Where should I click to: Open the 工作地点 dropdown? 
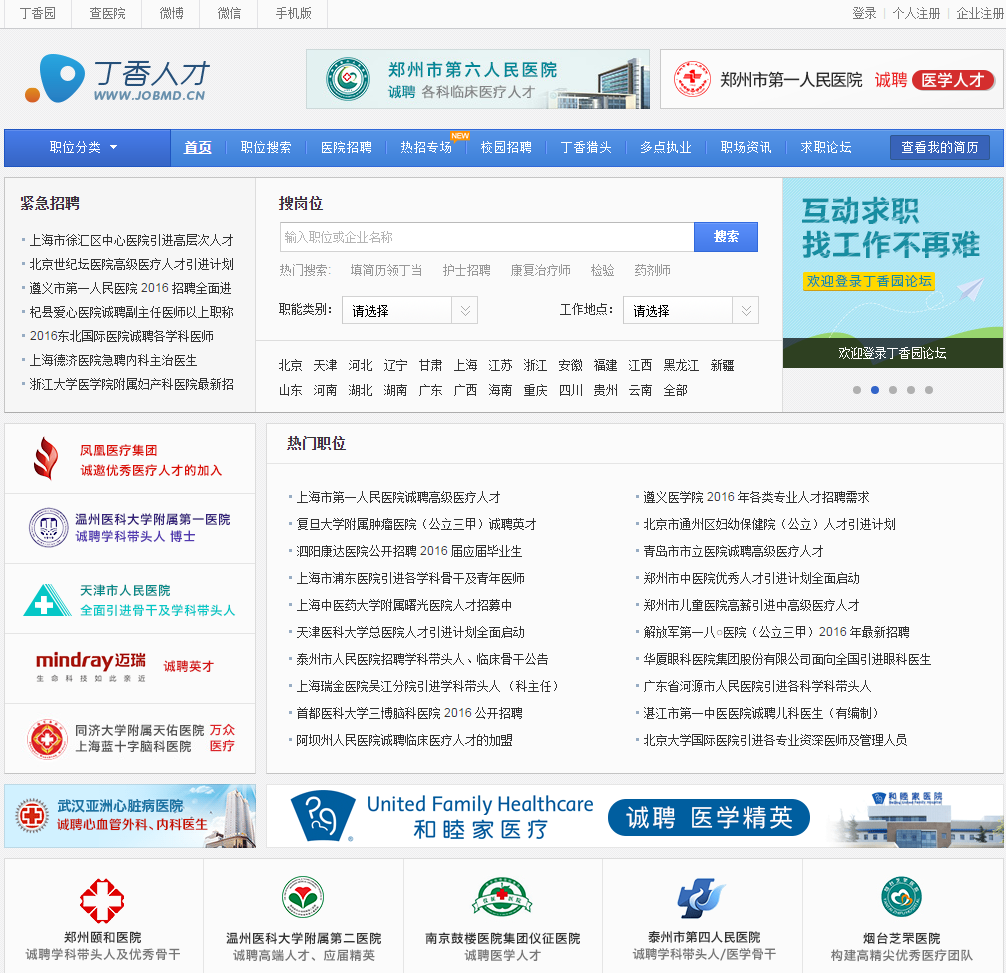(x=691, y=310)
